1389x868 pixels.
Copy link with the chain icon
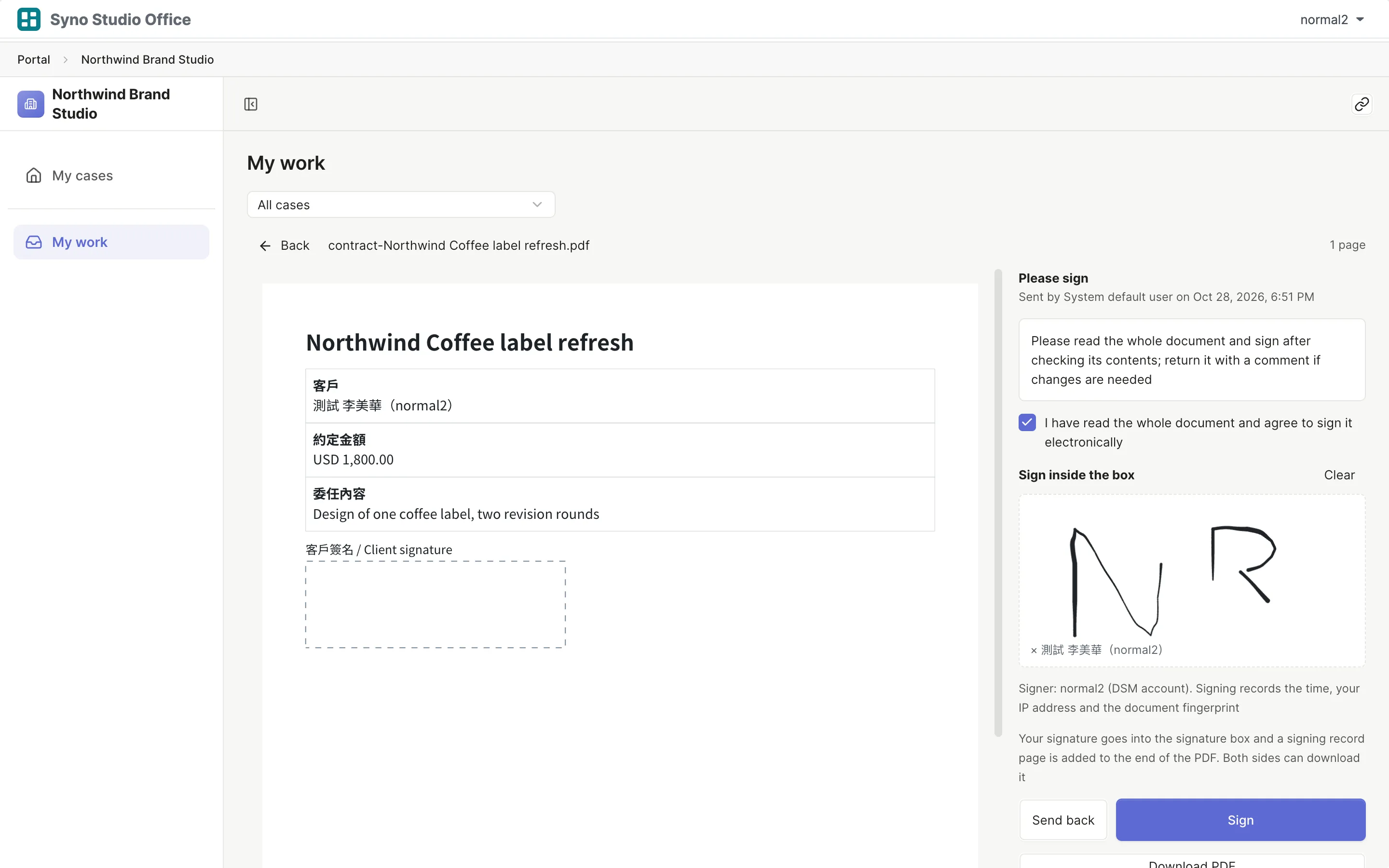click(x=1362, y=104)
